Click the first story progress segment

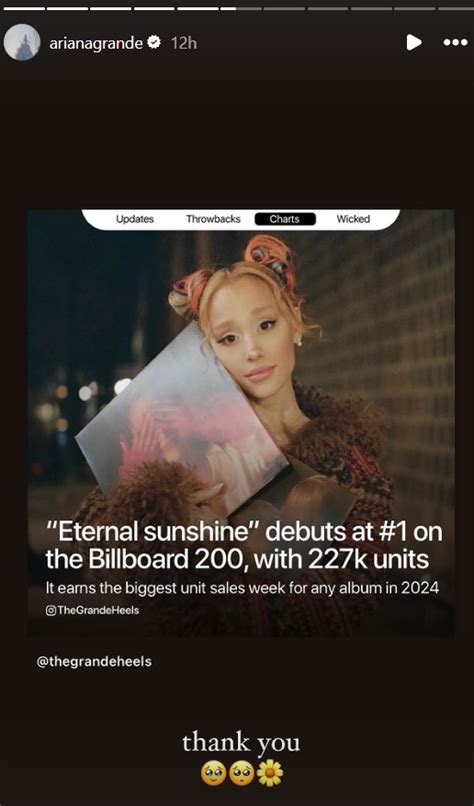(24, 8)
